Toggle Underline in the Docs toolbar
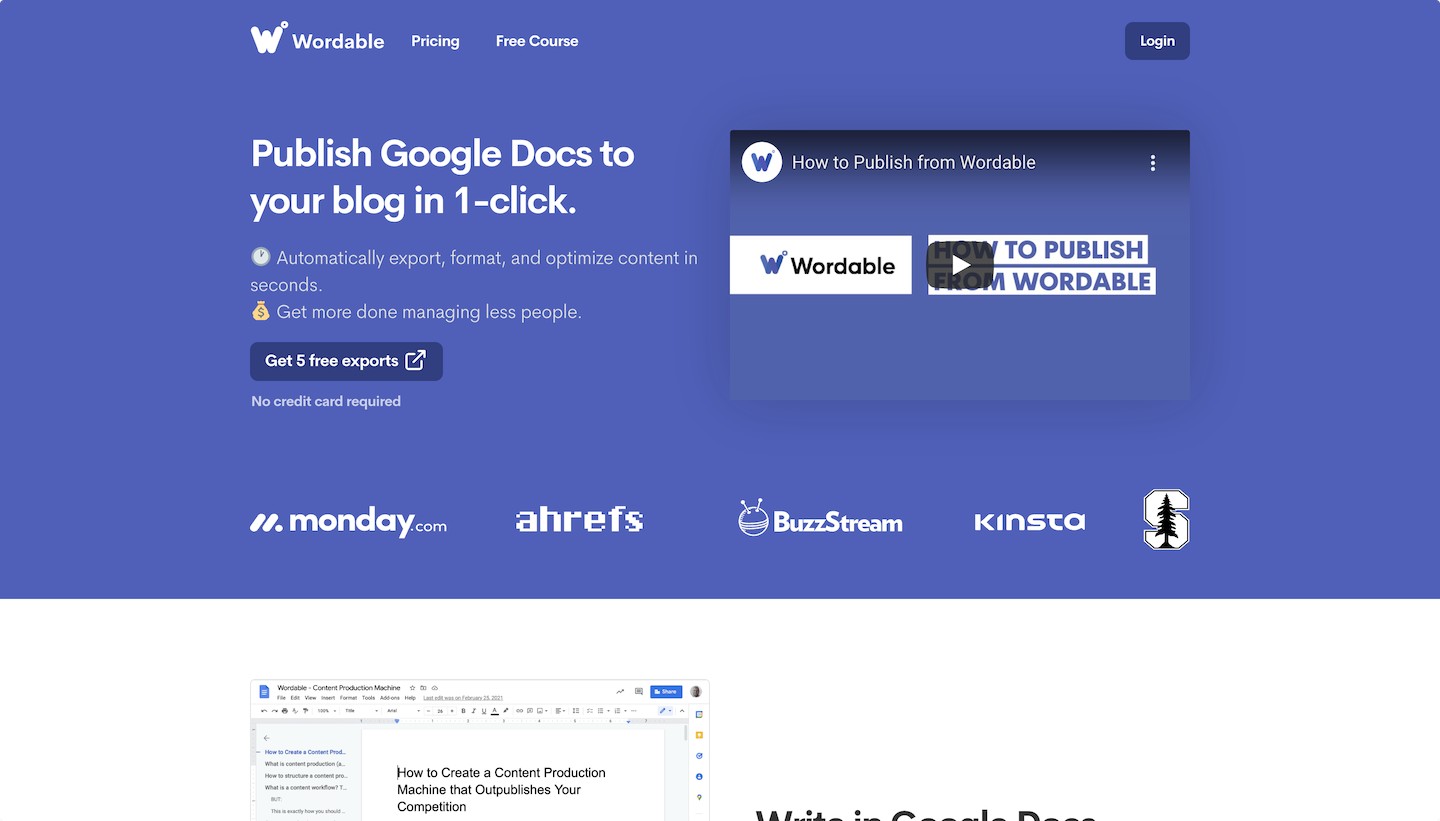The image size is (1440, 821). click(484, 711)
